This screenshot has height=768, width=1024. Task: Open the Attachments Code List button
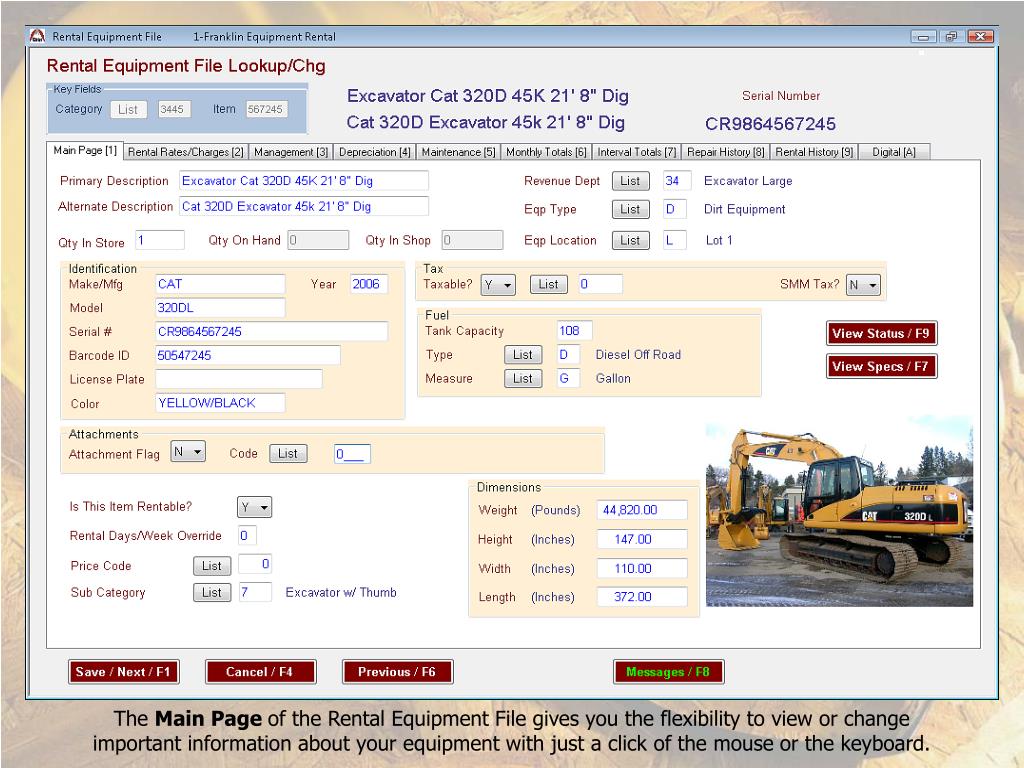288,453
